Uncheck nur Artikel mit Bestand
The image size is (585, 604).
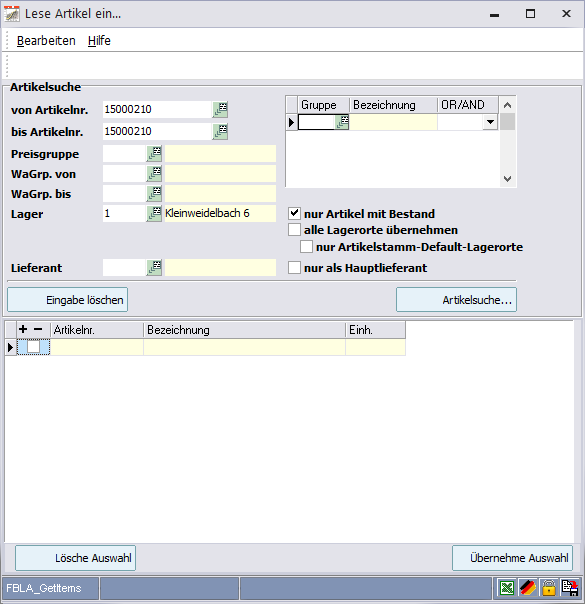tap(295, 213)
